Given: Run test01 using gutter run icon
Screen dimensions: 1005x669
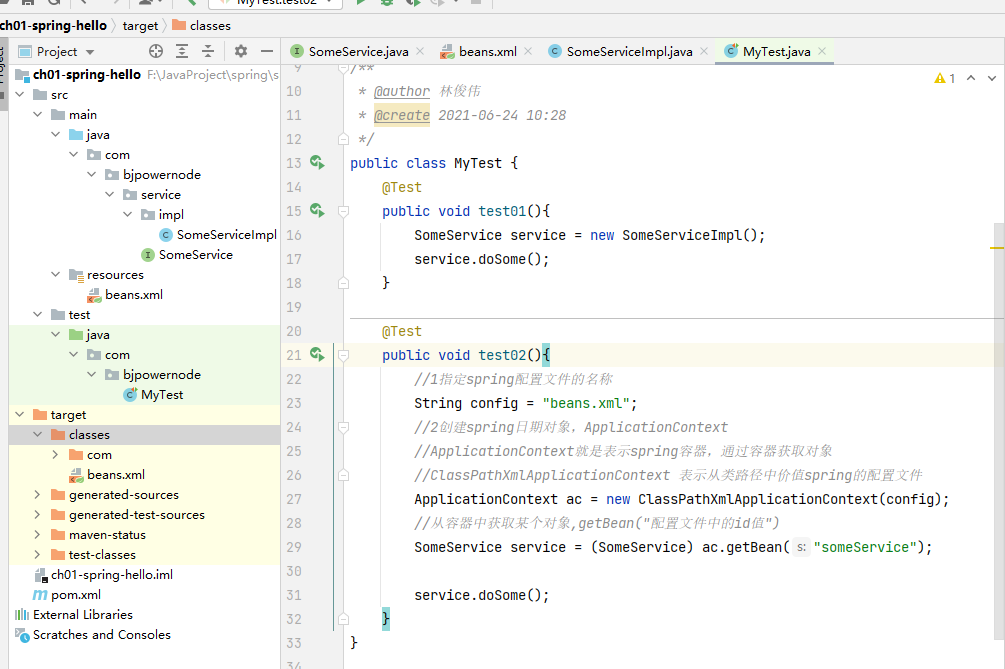Looking at the screenshot, I should (317, 211).
